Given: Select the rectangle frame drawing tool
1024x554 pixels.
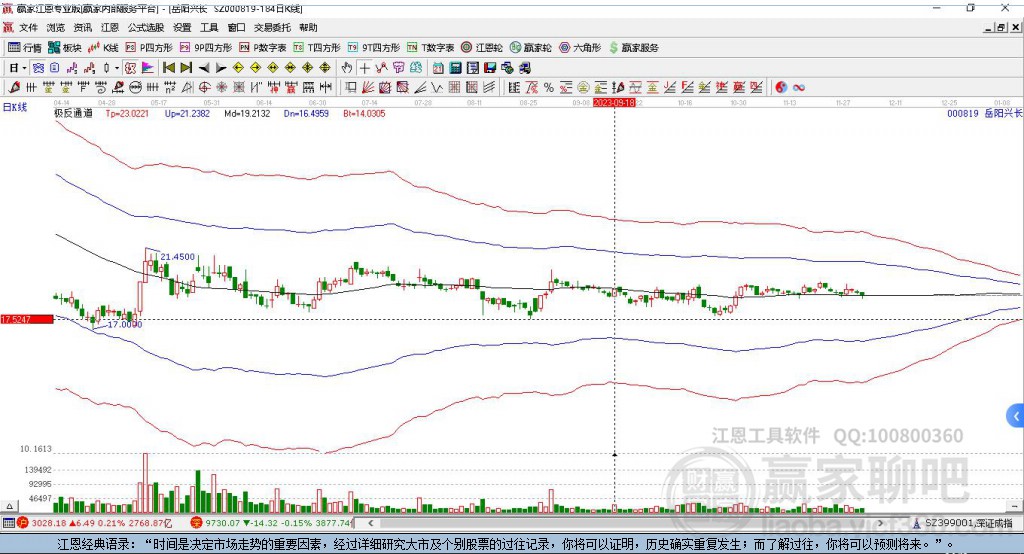Looking at the screenshot, I should (351, 88).
